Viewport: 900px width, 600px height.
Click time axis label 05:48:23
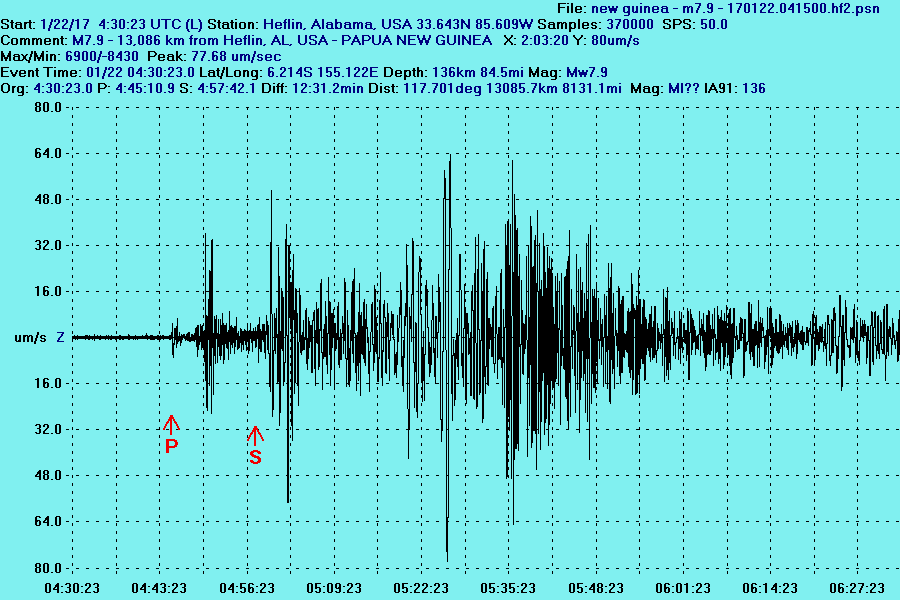(596, 588)
